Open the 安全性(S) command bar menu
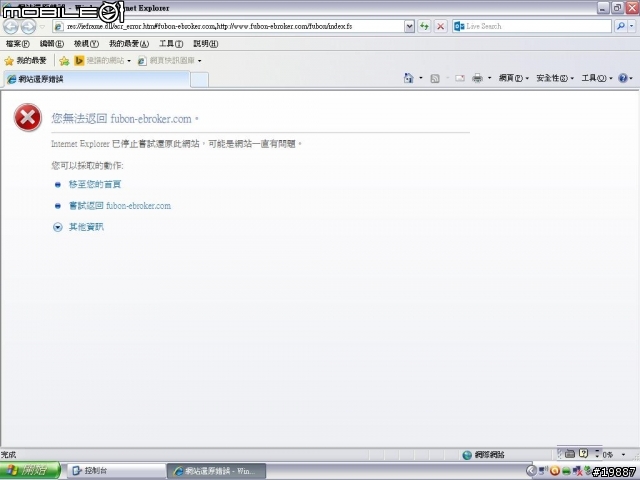640x480 pixels. (555, 78)
